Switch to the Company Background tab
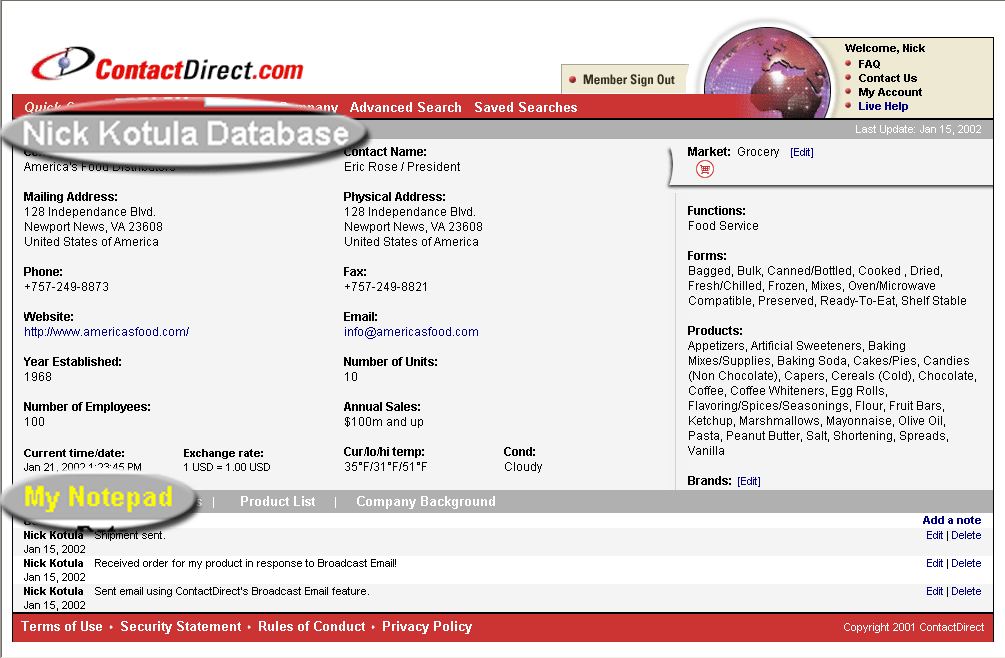Image resolution: width=1005 pixels, height=658 pixels. (426, 502)
